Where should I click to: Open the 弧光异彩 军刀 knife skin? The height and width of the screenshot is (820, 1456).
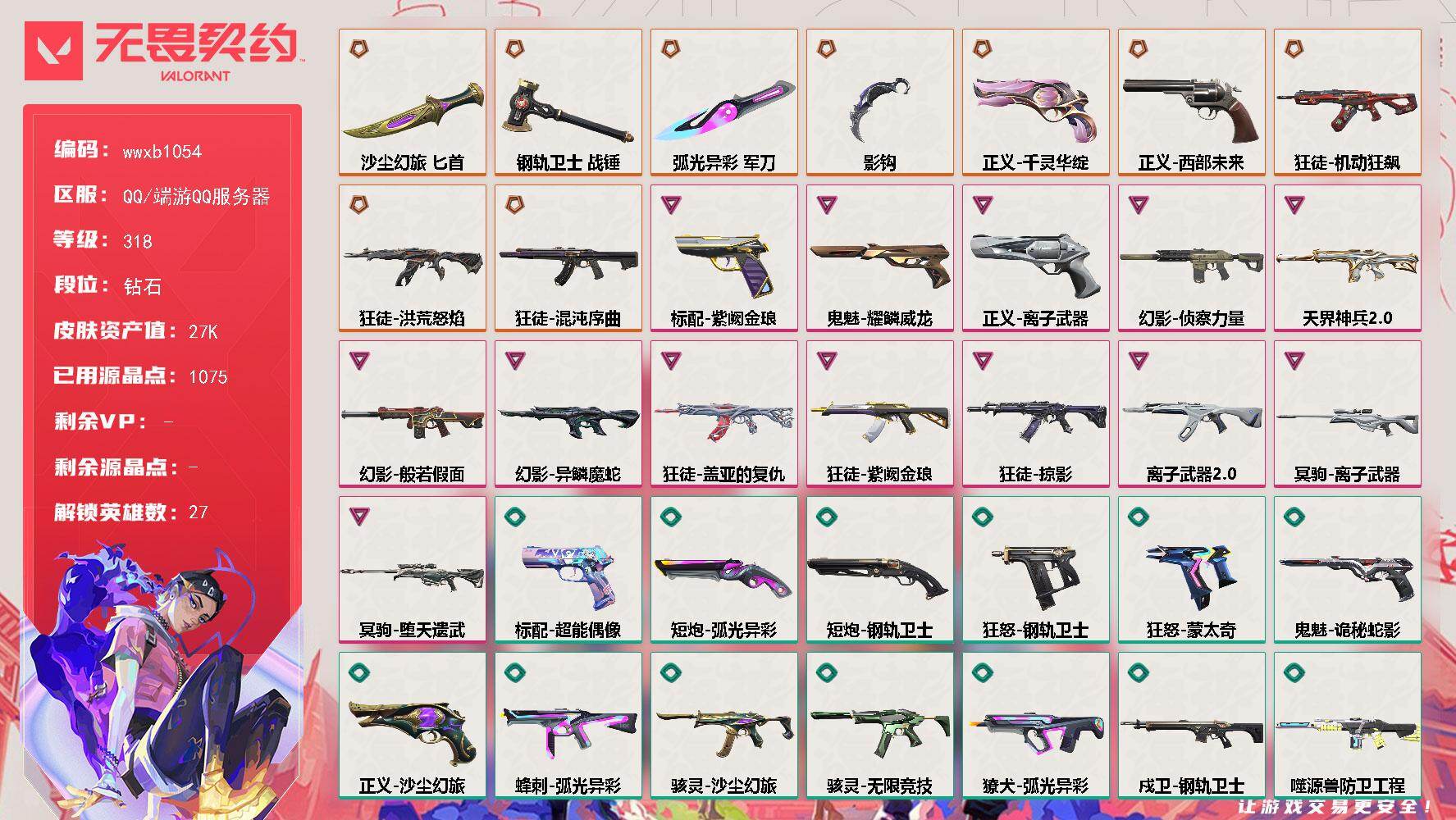(x=724, y=102)
